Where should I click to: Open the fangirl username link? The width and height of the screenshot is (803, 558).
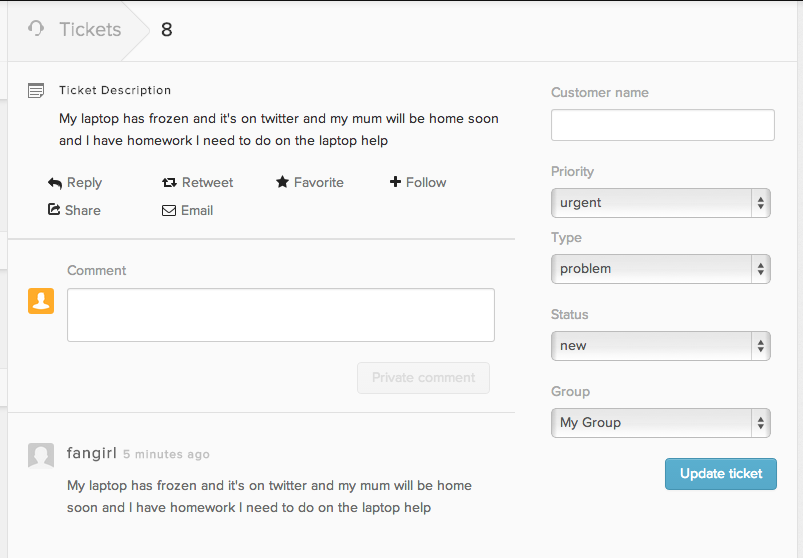click(x=91, y=453)
